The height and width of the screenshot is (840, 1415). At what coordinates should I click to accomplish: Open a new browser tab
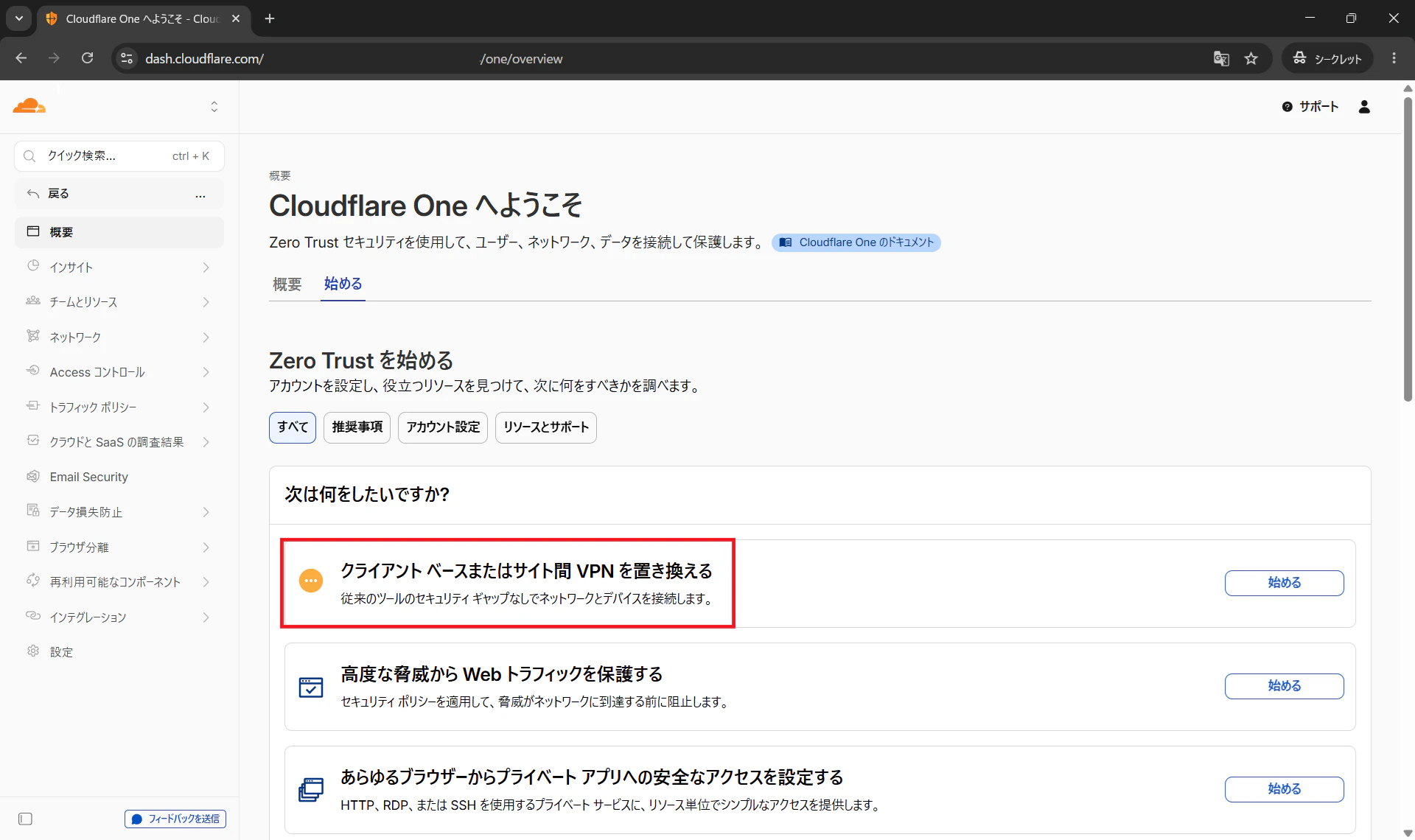coord(270,18)
